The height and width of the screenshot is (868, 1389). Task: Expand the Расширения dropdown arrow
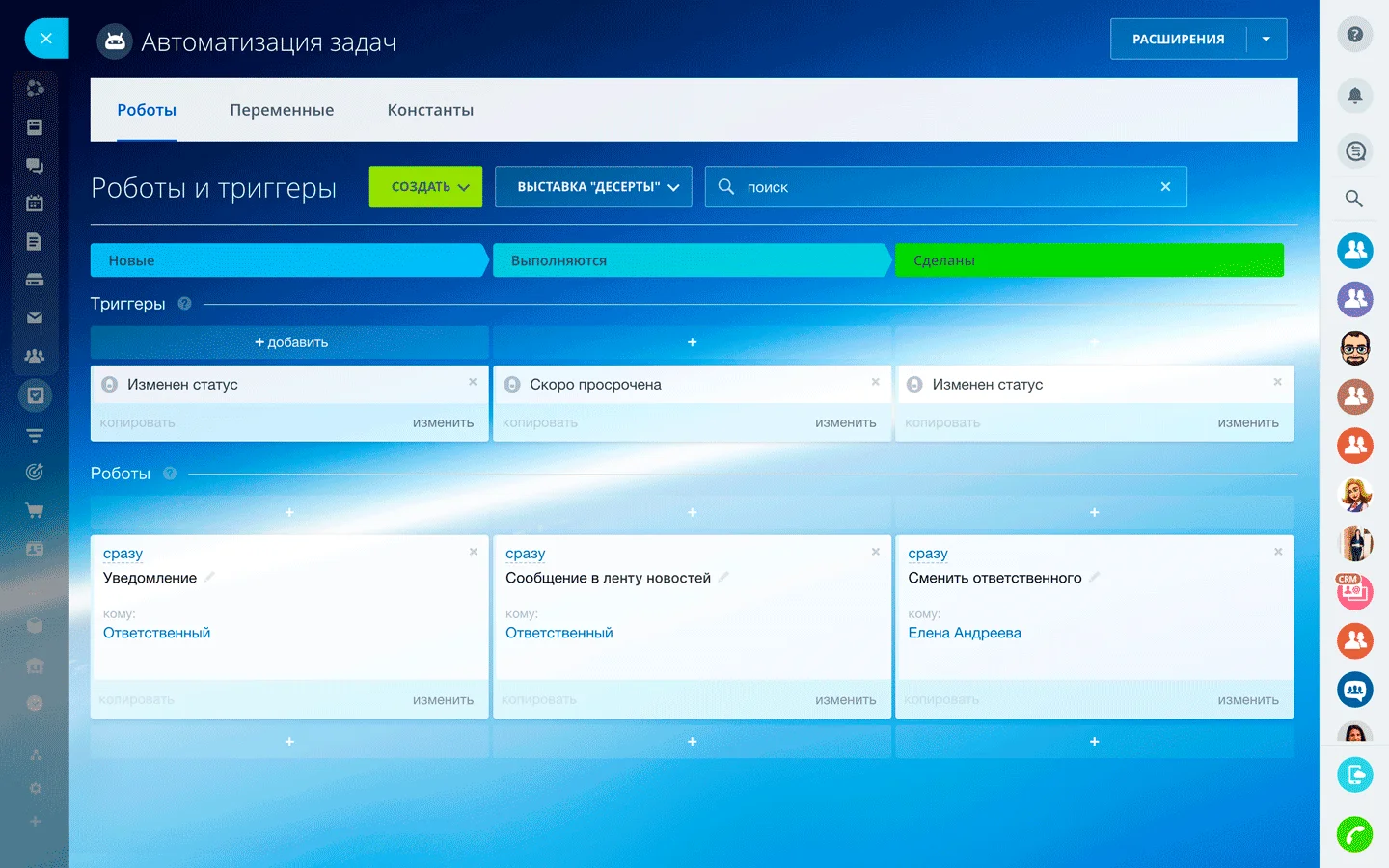pyautogui.click(x=1266, y=40)
